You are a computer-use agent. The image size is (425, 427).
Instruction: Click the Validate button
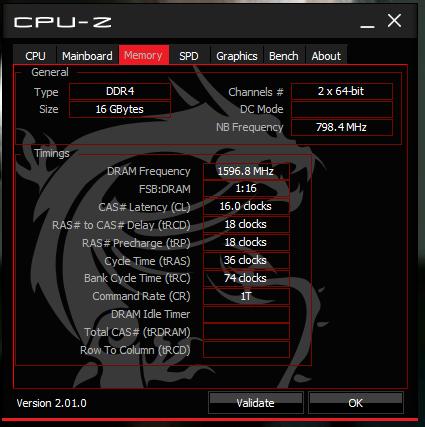[x=256, y=403]
